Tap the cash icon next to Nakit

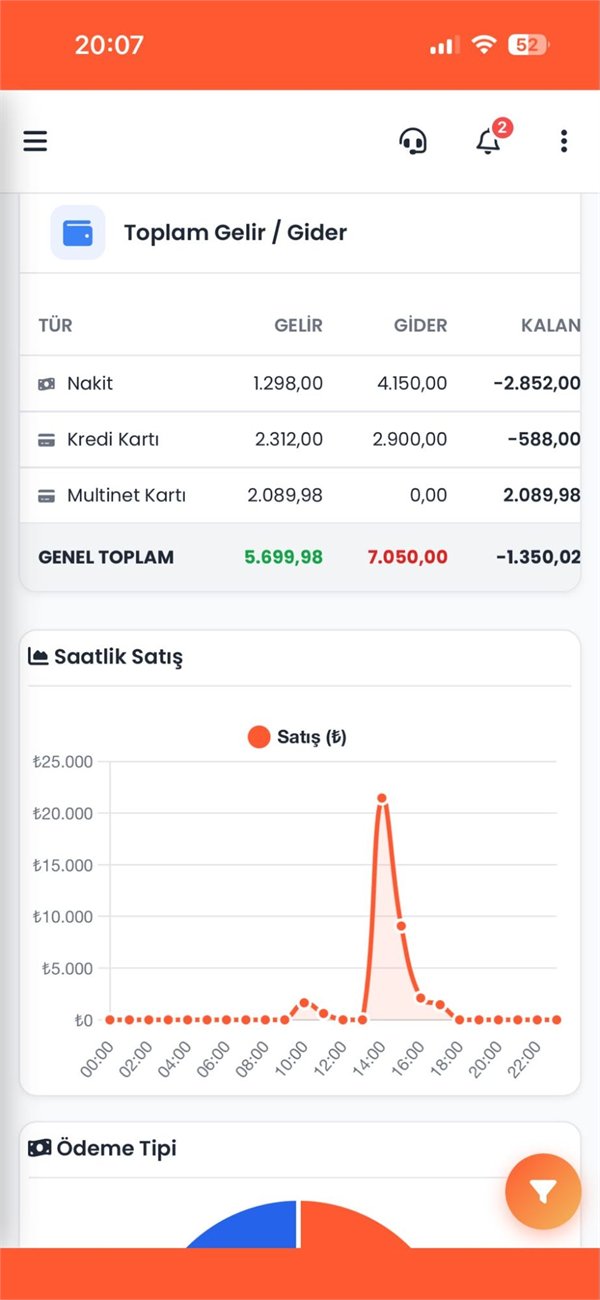tap(46, 383)
